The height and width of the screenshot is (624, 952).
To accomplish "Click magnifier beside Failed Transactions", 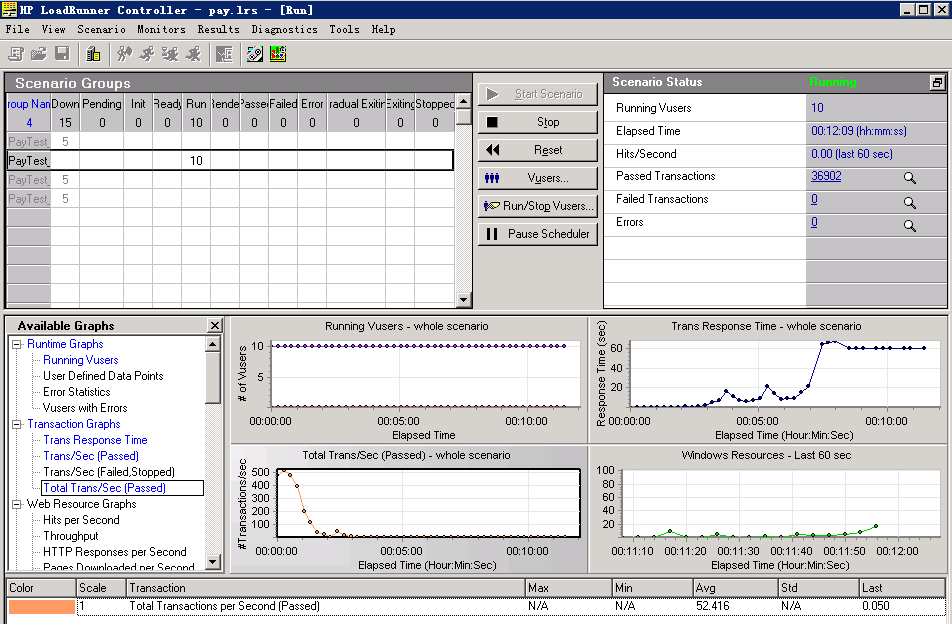I will click(909, 202).
